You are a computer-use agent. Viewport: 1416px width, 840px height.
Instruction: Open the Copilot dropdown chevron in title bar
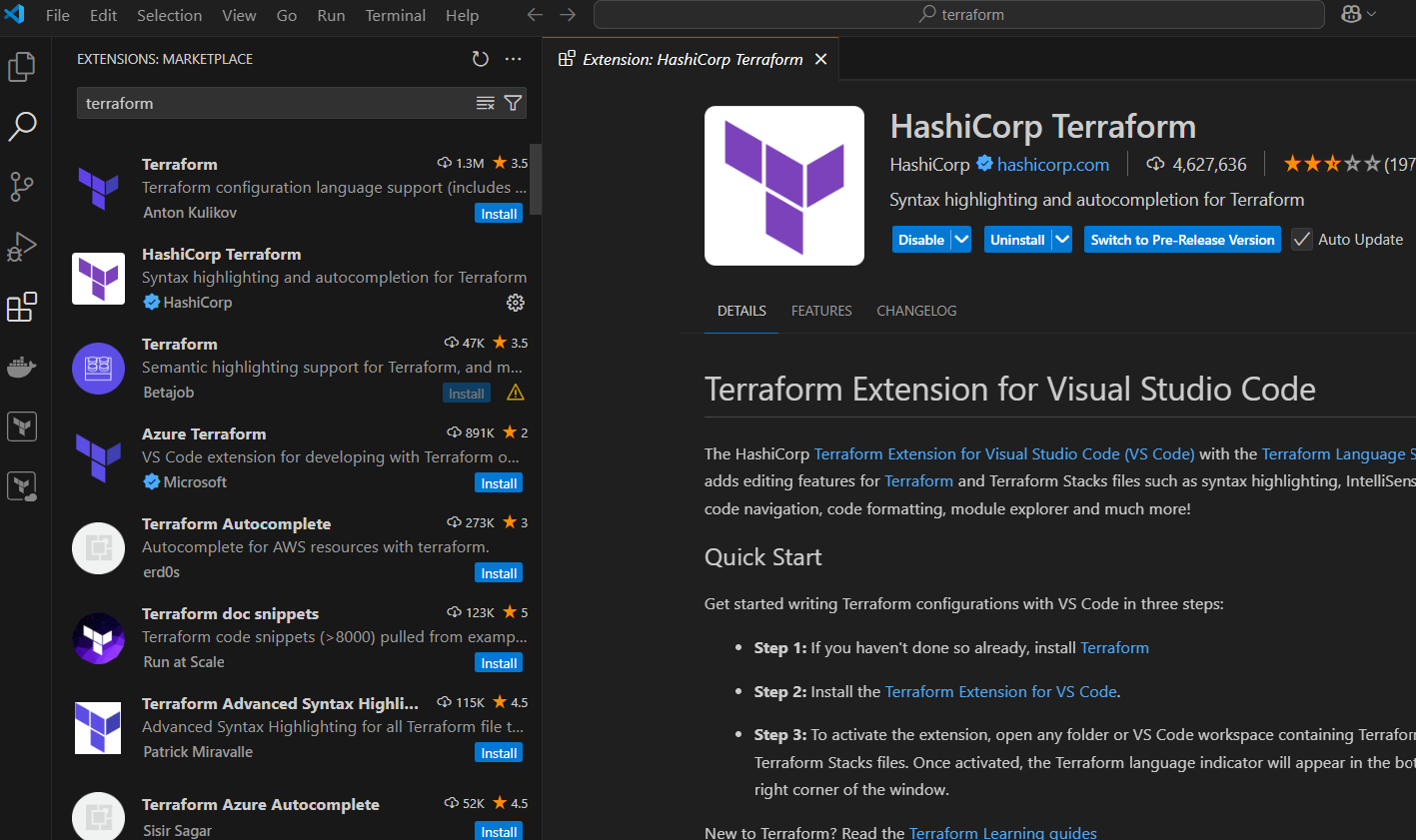point(1372,14)
